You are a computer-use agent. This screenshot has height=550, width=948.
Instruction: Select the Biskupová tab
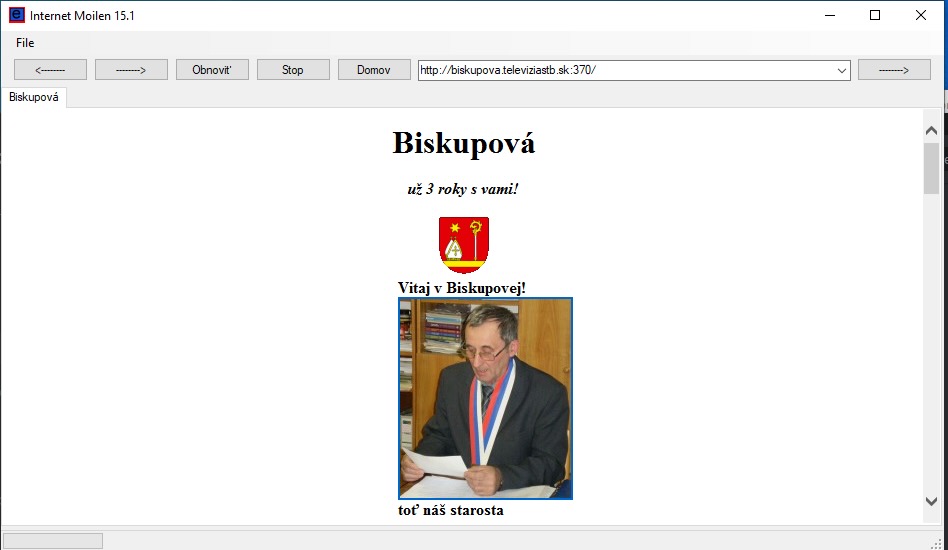34,97
